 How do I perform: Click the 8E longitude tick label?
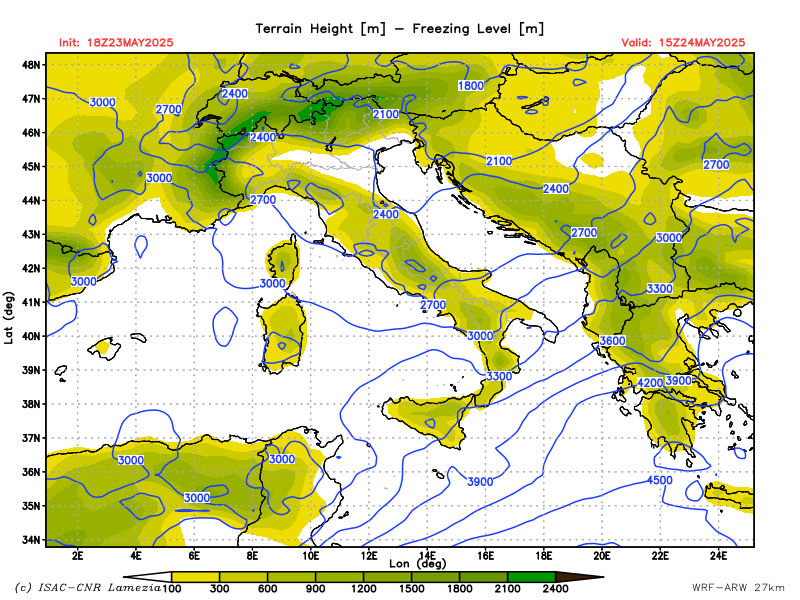pyautogui.click(x=252, y=555)
